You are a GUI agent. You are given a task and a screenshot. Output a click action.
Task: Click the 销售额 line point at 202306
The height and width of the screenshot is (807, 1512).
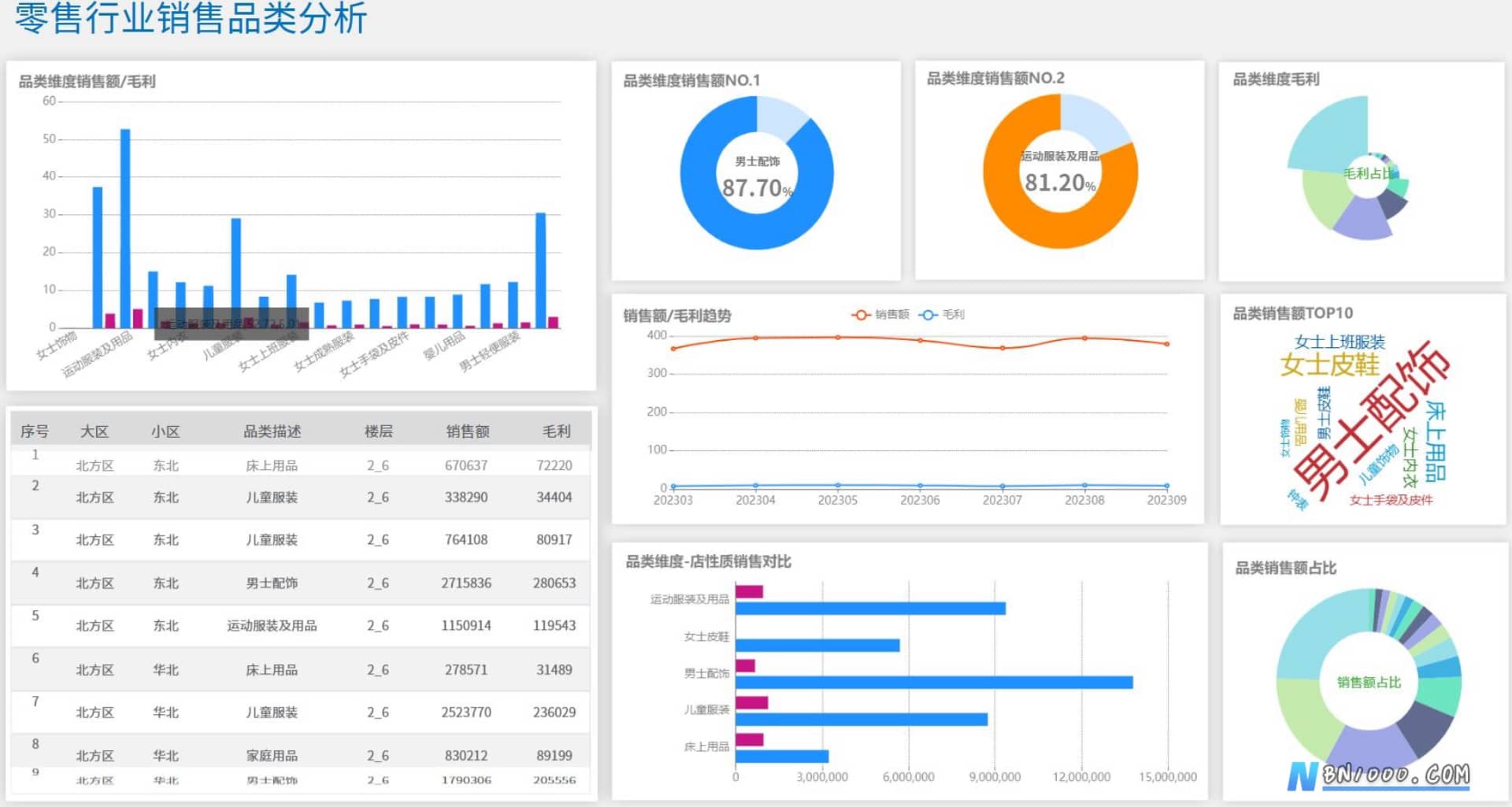(920, 340)
